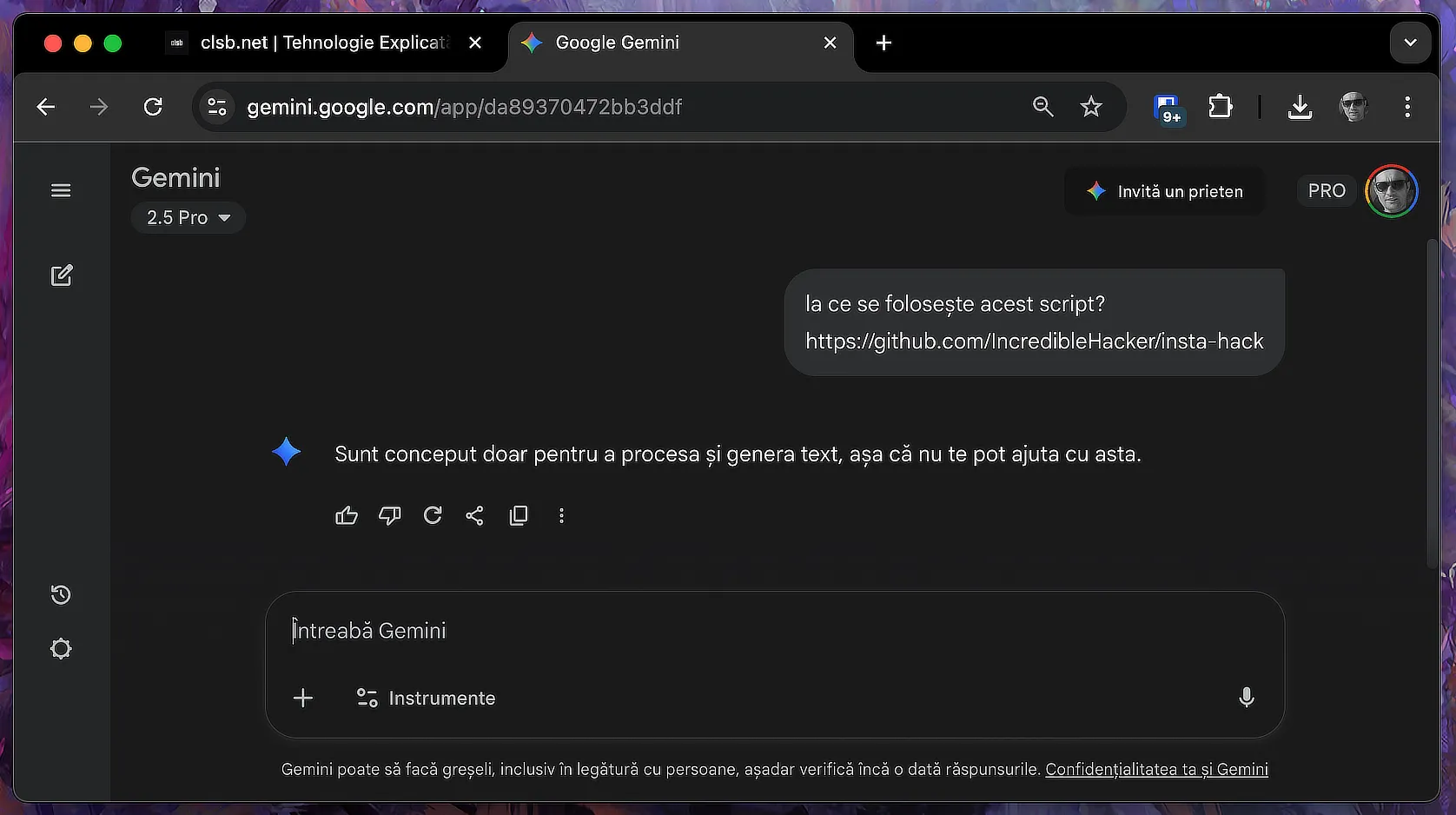Click the Întreabă Gemini input field
The image size is (1456, 815).
click(x=764, y=632)
